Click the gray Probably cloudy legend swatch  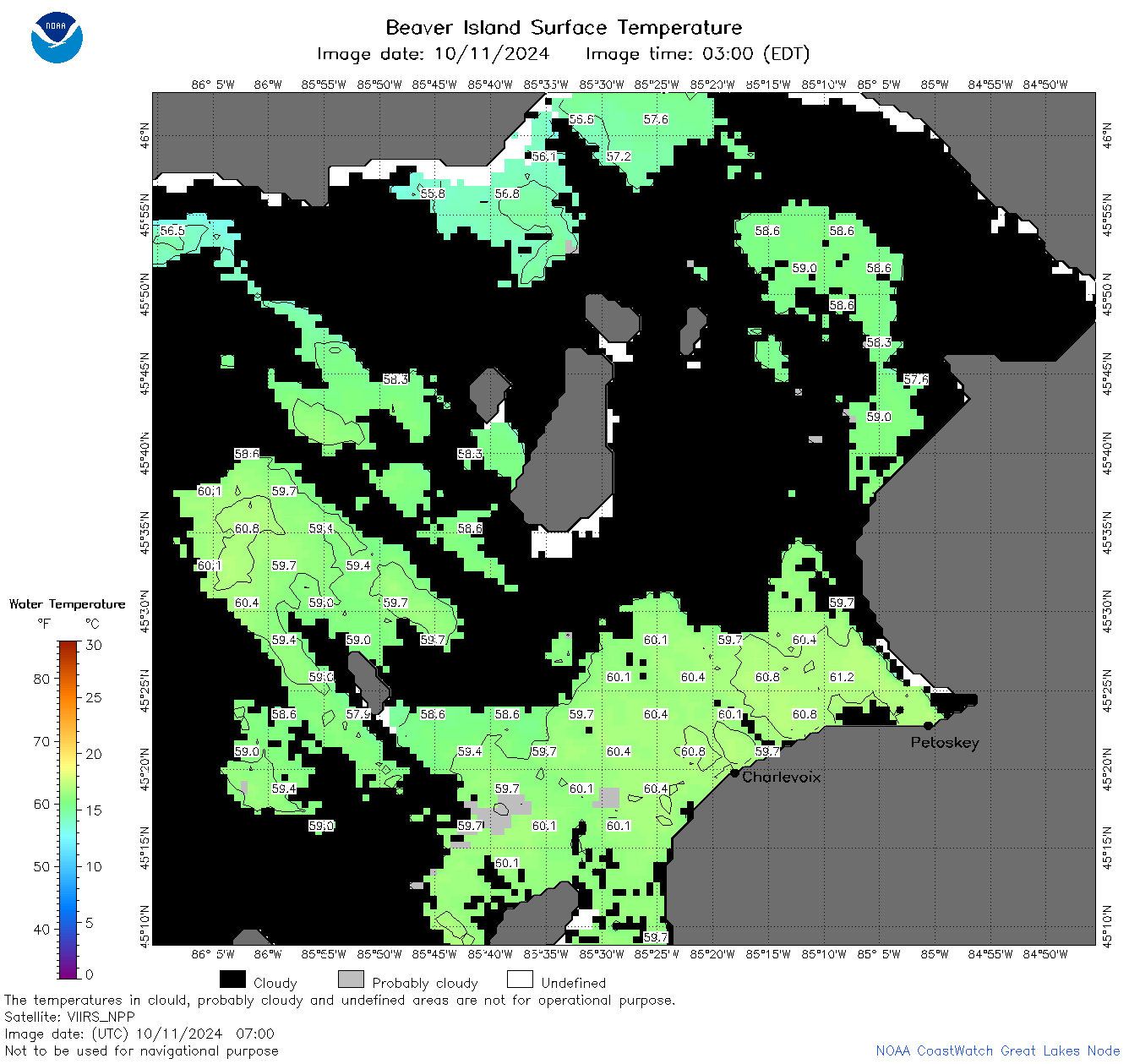pyautogui.click(x=351, y=979)
